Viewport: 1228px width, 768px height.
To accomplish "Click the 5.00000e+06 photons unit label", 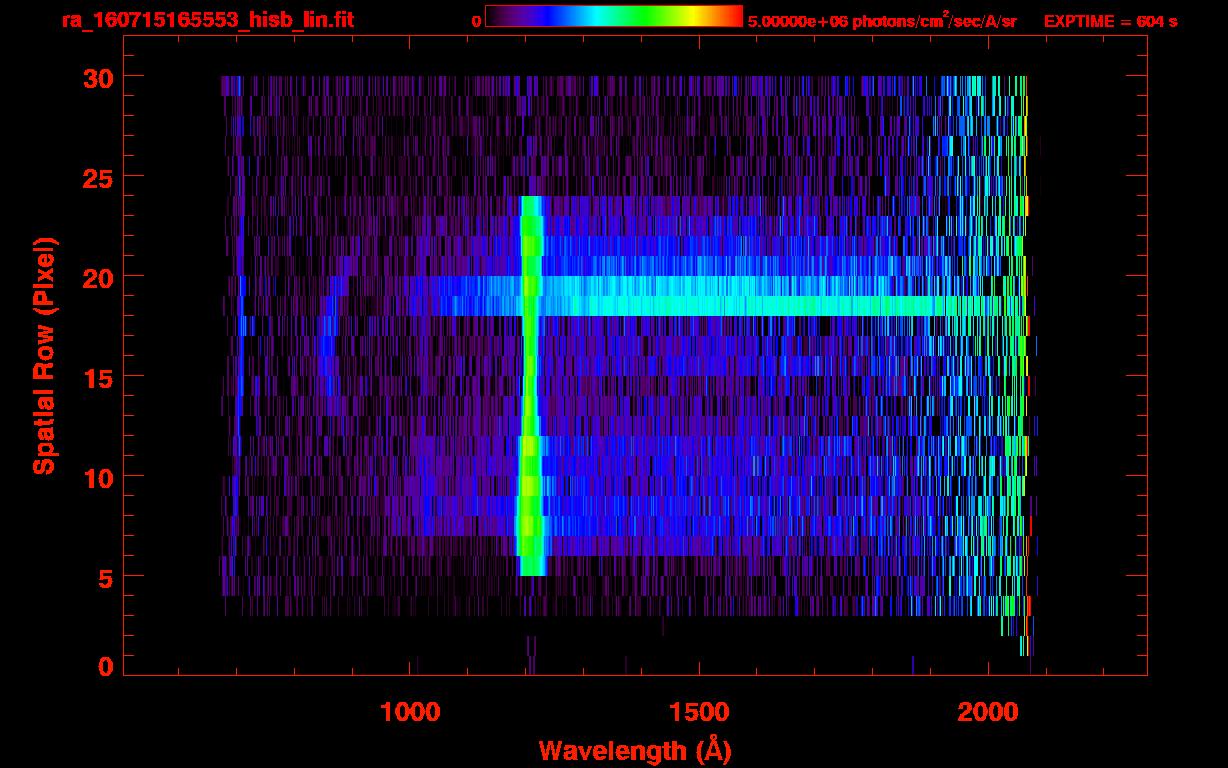I will pyautogui.click(x=882, y=21).
